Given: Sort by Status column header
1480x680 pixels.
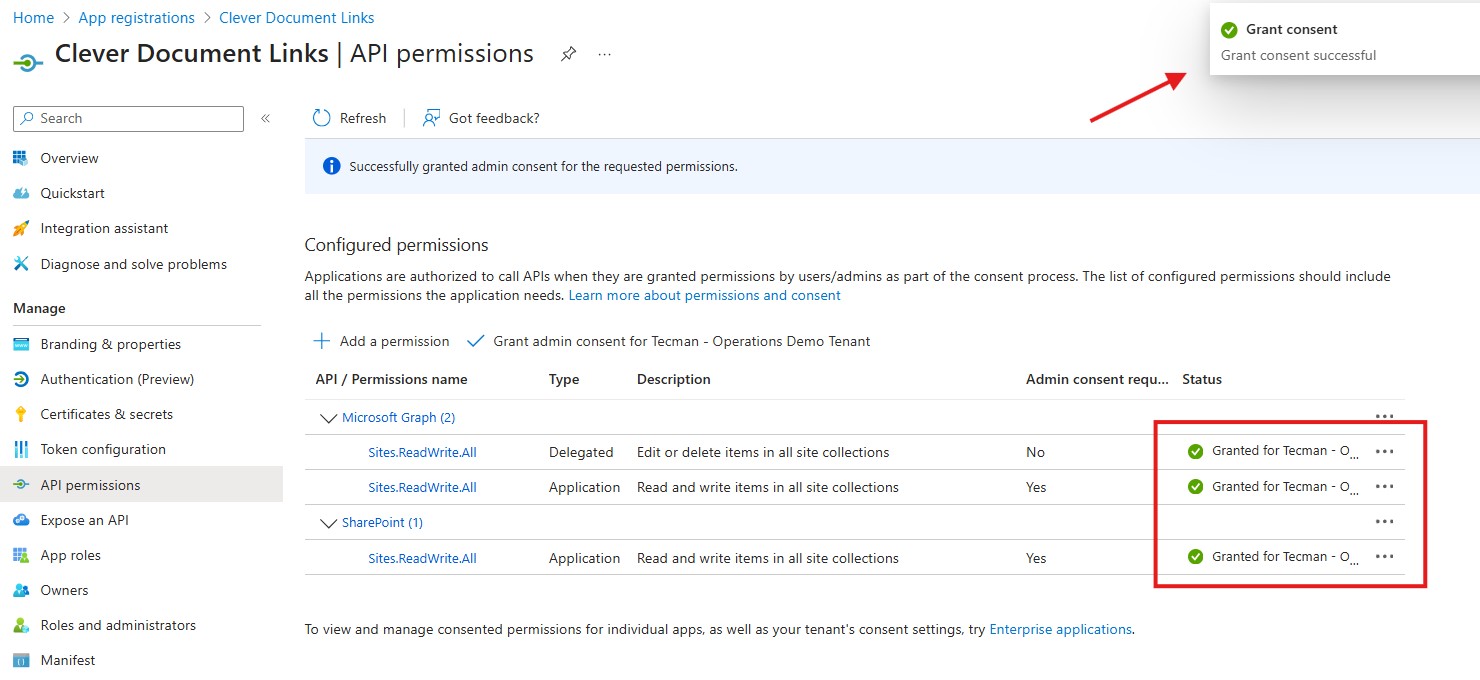Looking at the screenshot, I should click(1202, 380).
